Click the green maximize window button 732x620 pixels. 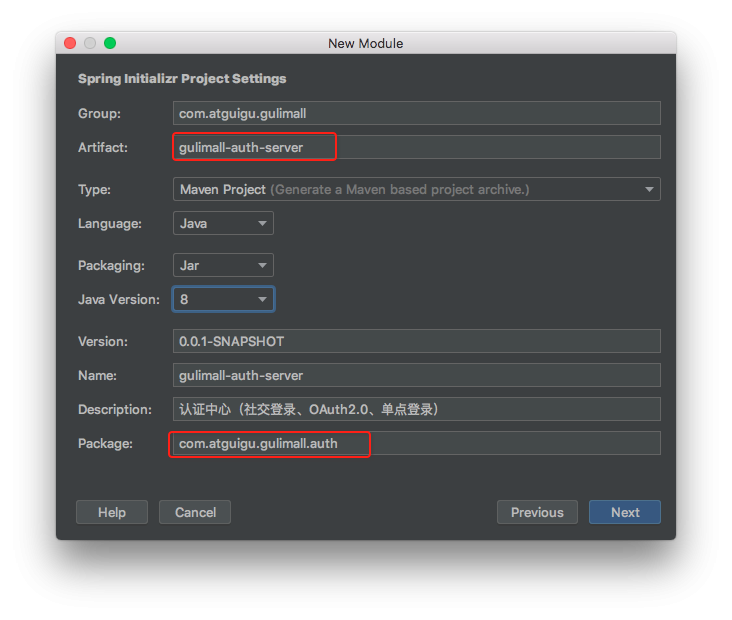click(110, 43)
